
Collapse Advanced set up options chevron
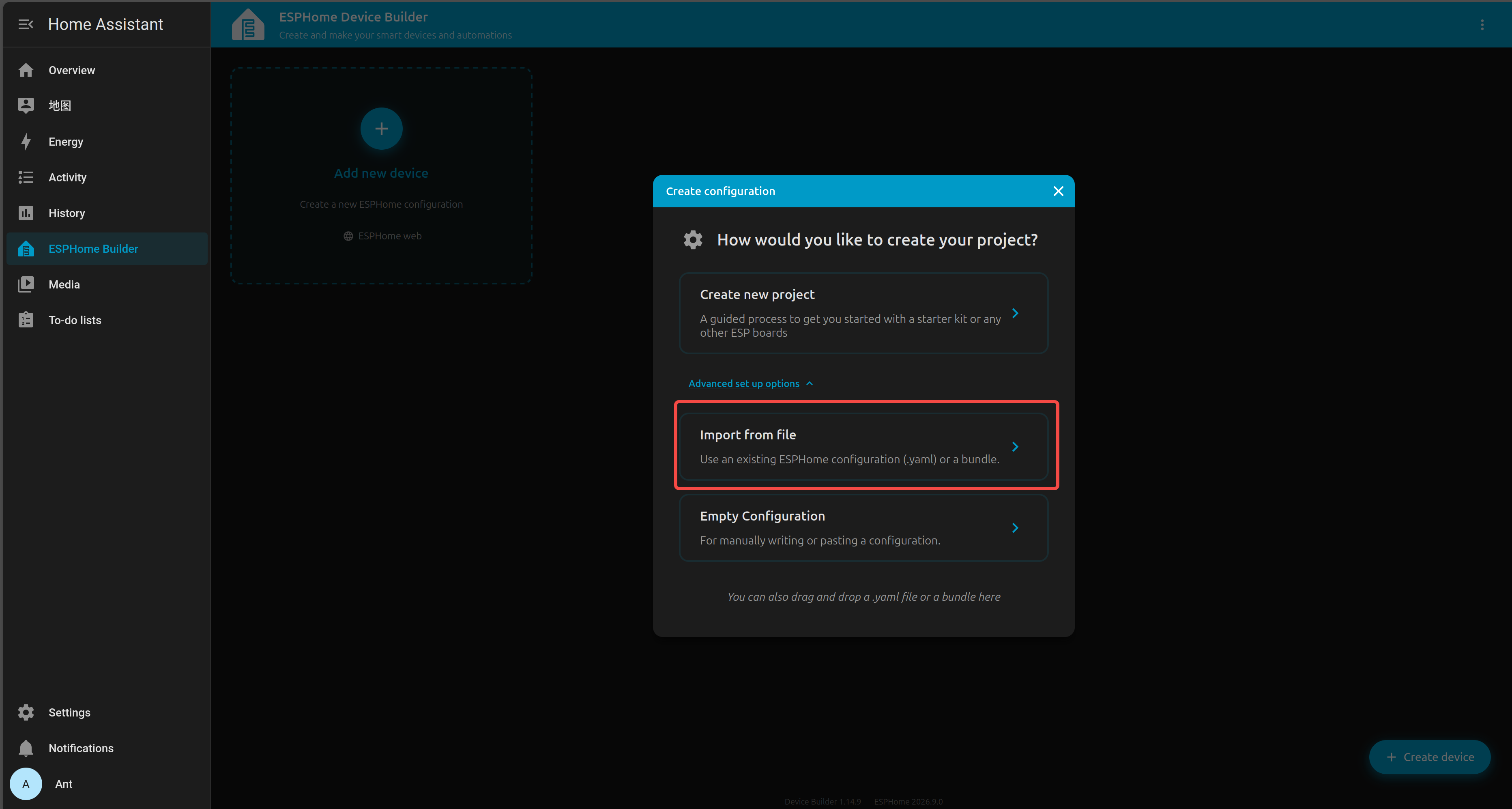(x=810, y=384)
